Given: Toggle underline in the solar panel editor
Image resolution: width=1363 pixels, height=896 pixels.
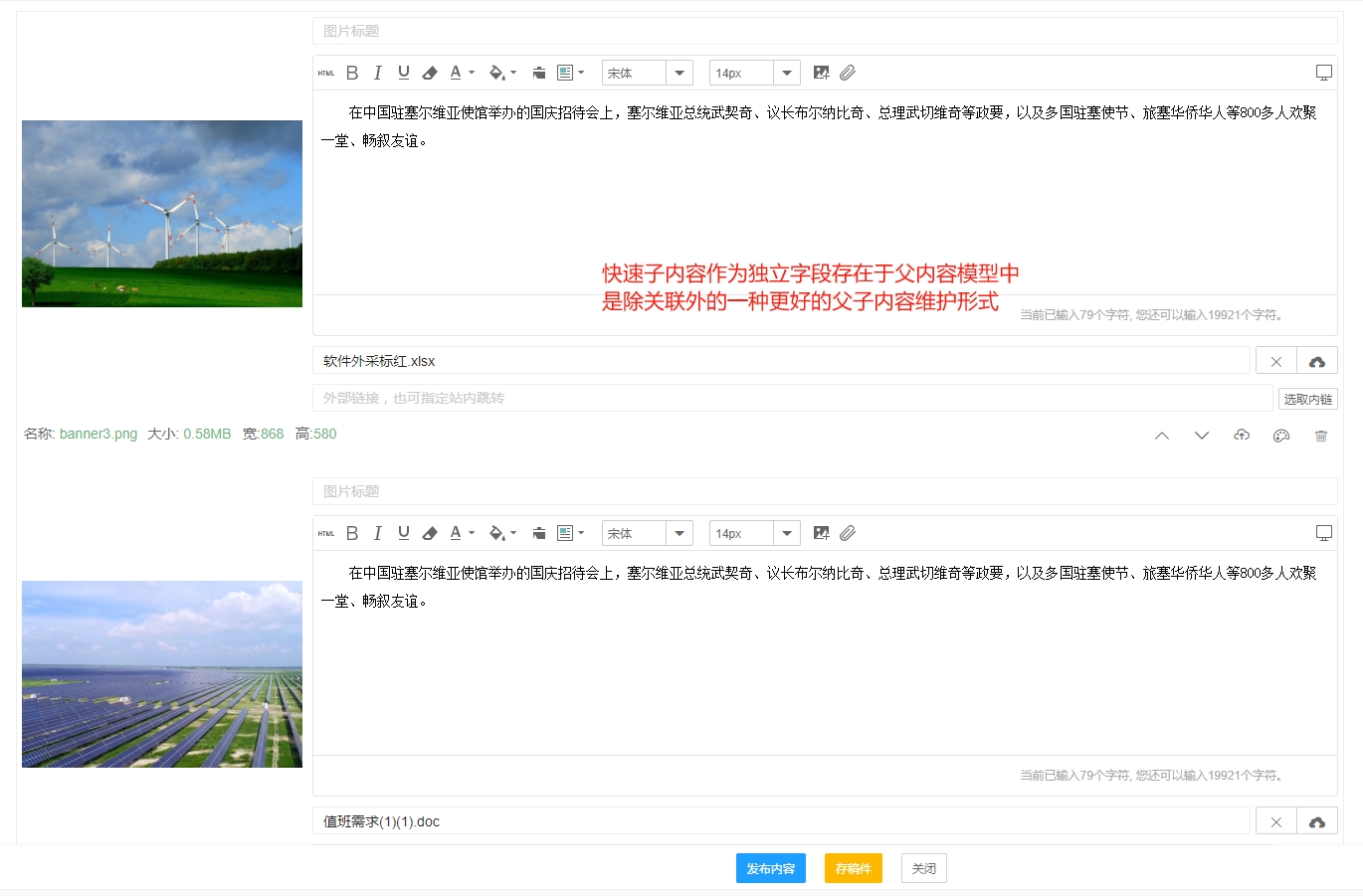Looking at the screenshot, I should coord(404,533).
